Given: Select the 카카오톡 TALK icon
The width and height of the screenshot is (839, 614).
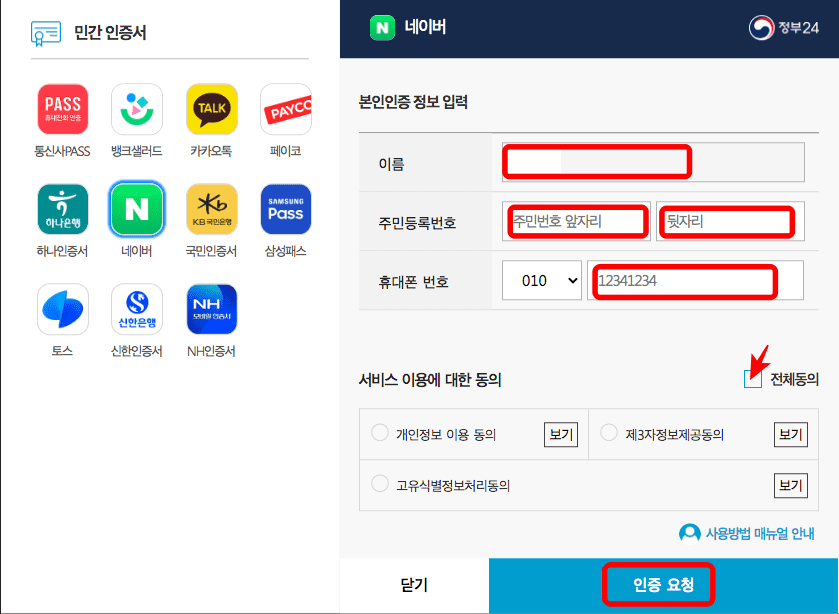Looking at the screenshot, I should (x=212, y=109).
